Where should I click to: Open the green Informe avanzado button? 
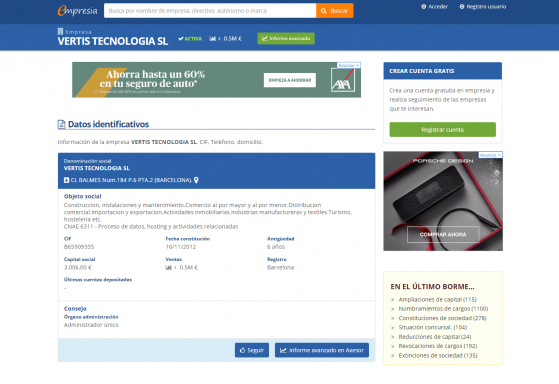coord(286,39)
